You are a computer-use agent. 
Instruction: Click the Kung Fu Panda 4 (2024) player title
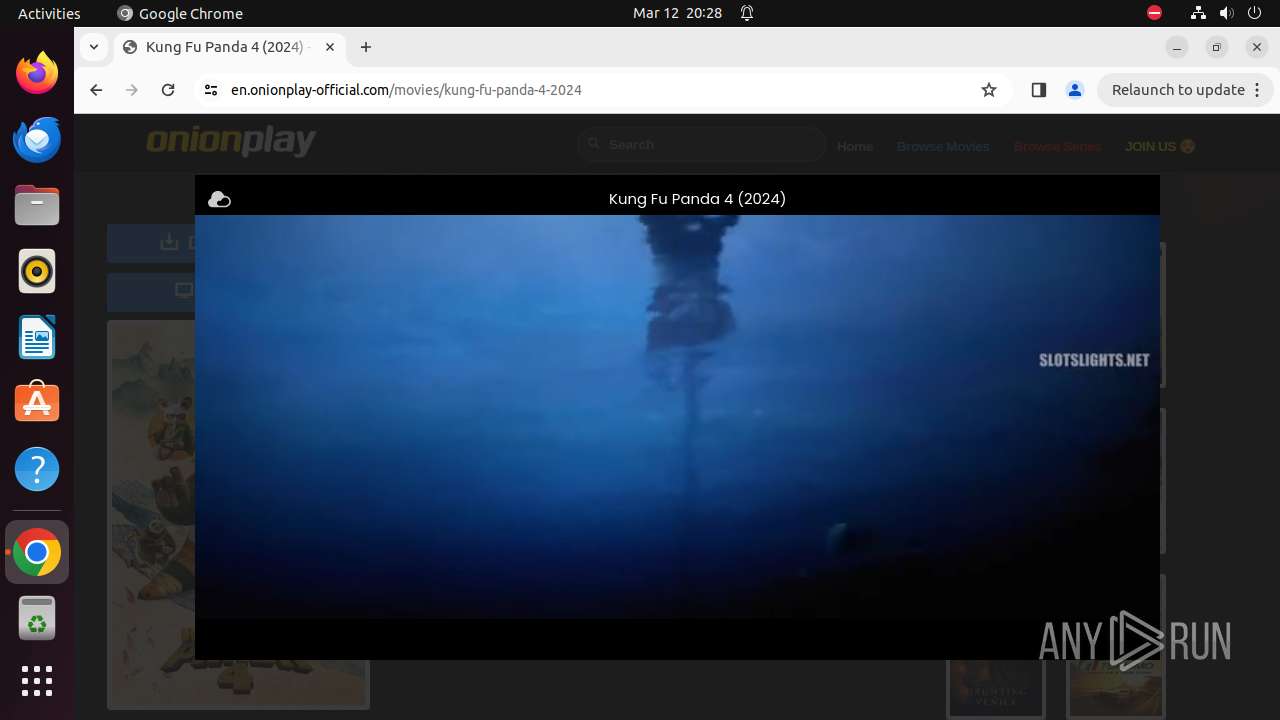pyautogui.click(x=697, y=199)
